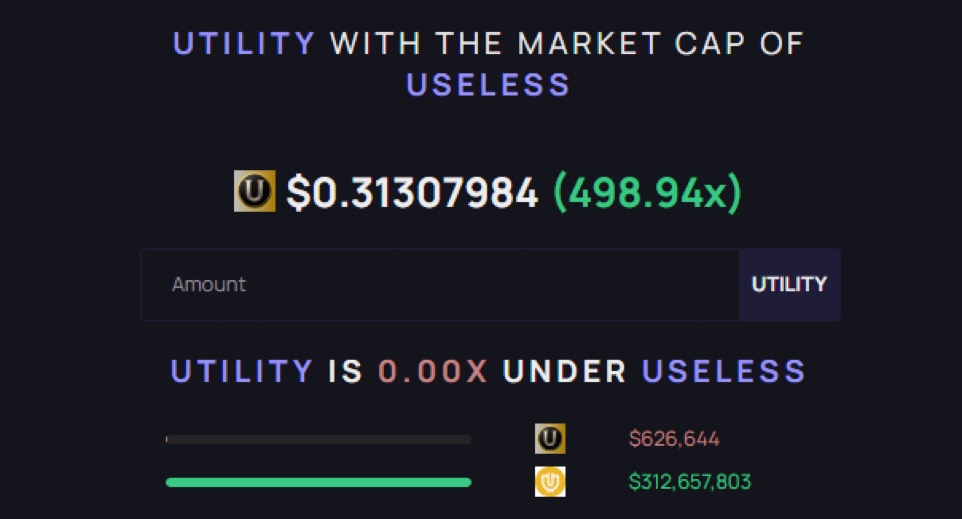Click the dark UTILITY market cap bar
Viewport: 962px width, 519px height.
coord(318,439)
